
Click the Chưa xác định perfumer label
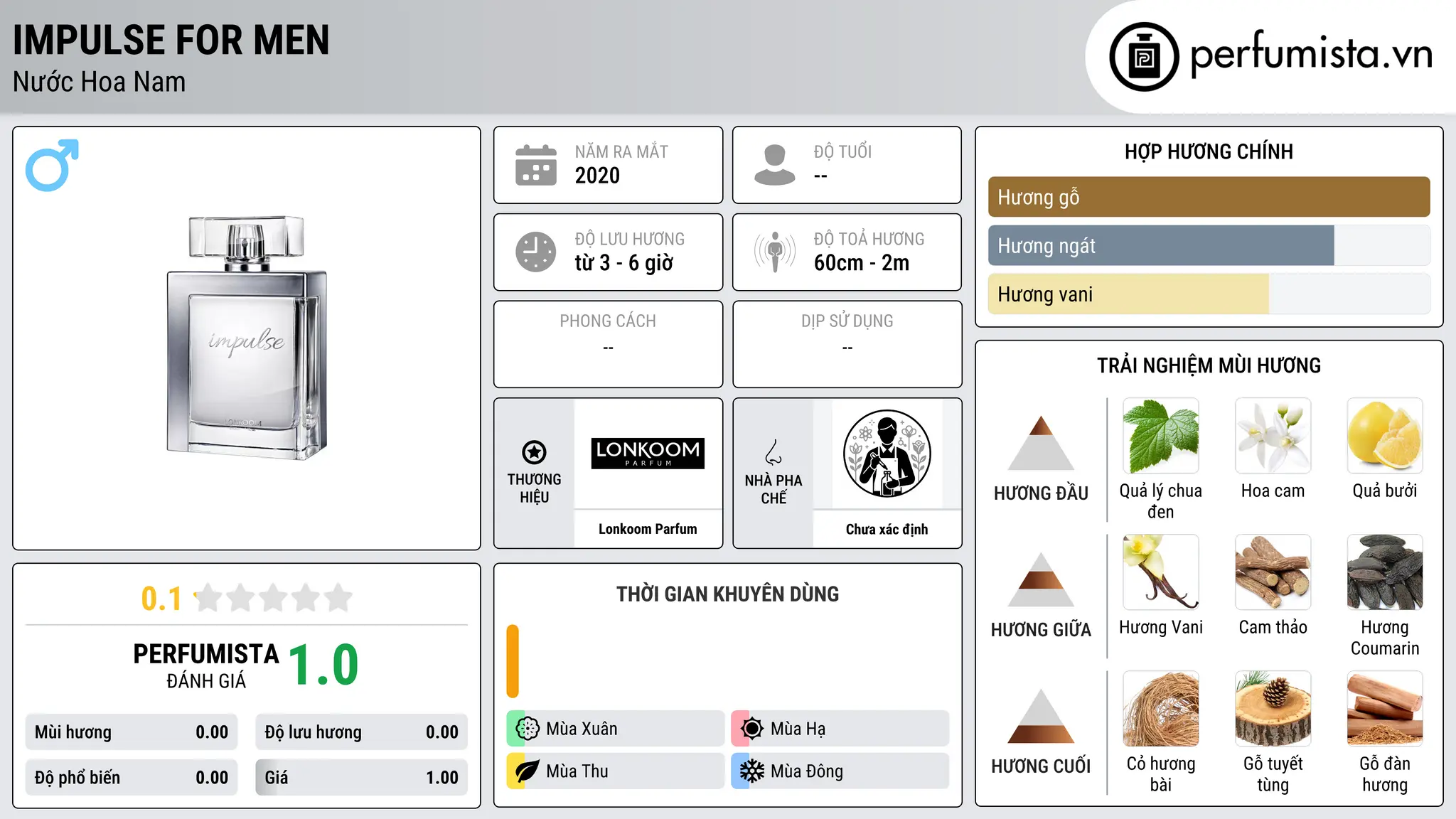pos(887,529)
